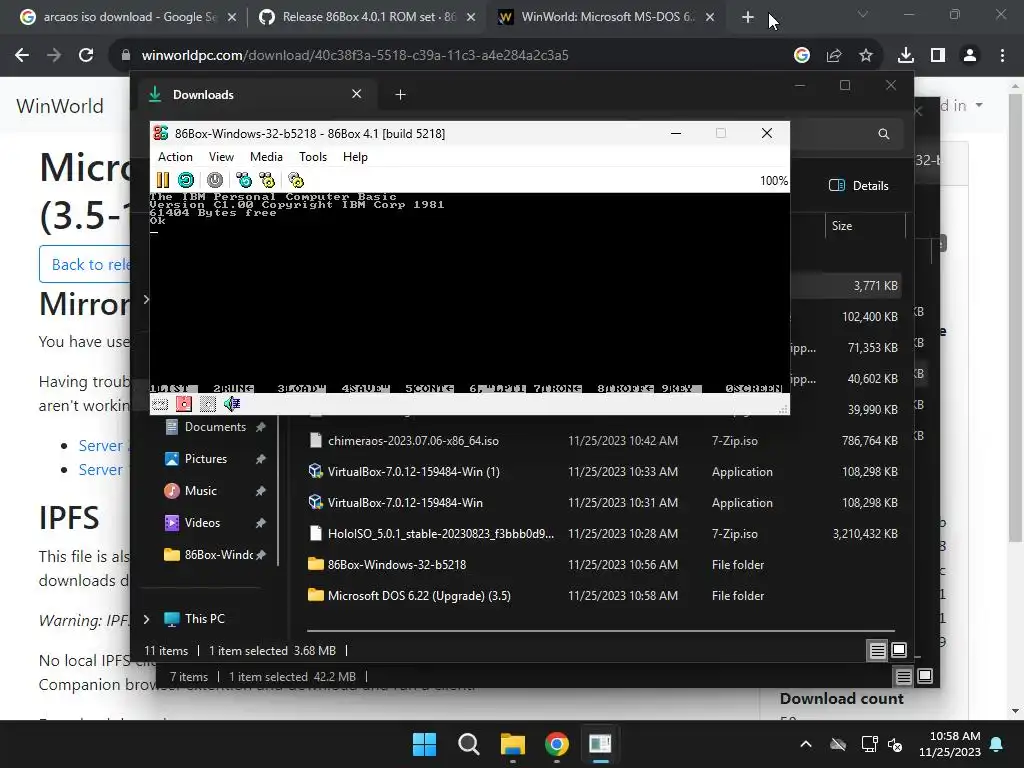Switch to large icons view in rear Explorer
Image resolution: width=1024 pixels, height=768 pixels.
[925, 676]
